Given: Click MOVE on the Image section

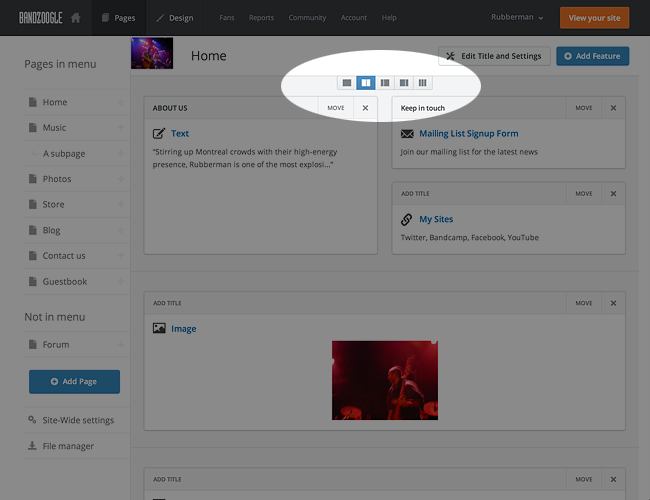Looking at the screenshot, I should point(584,303).
